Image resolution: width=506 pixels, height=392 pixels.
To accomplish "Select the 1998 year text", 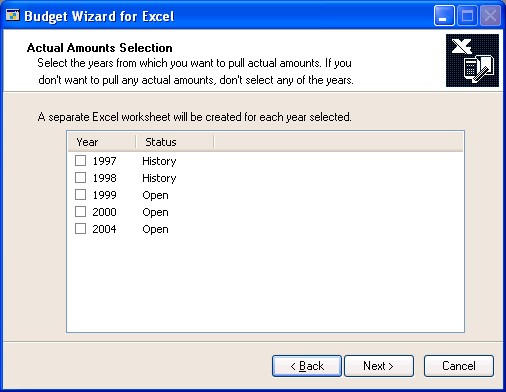I will coord(104,178).
